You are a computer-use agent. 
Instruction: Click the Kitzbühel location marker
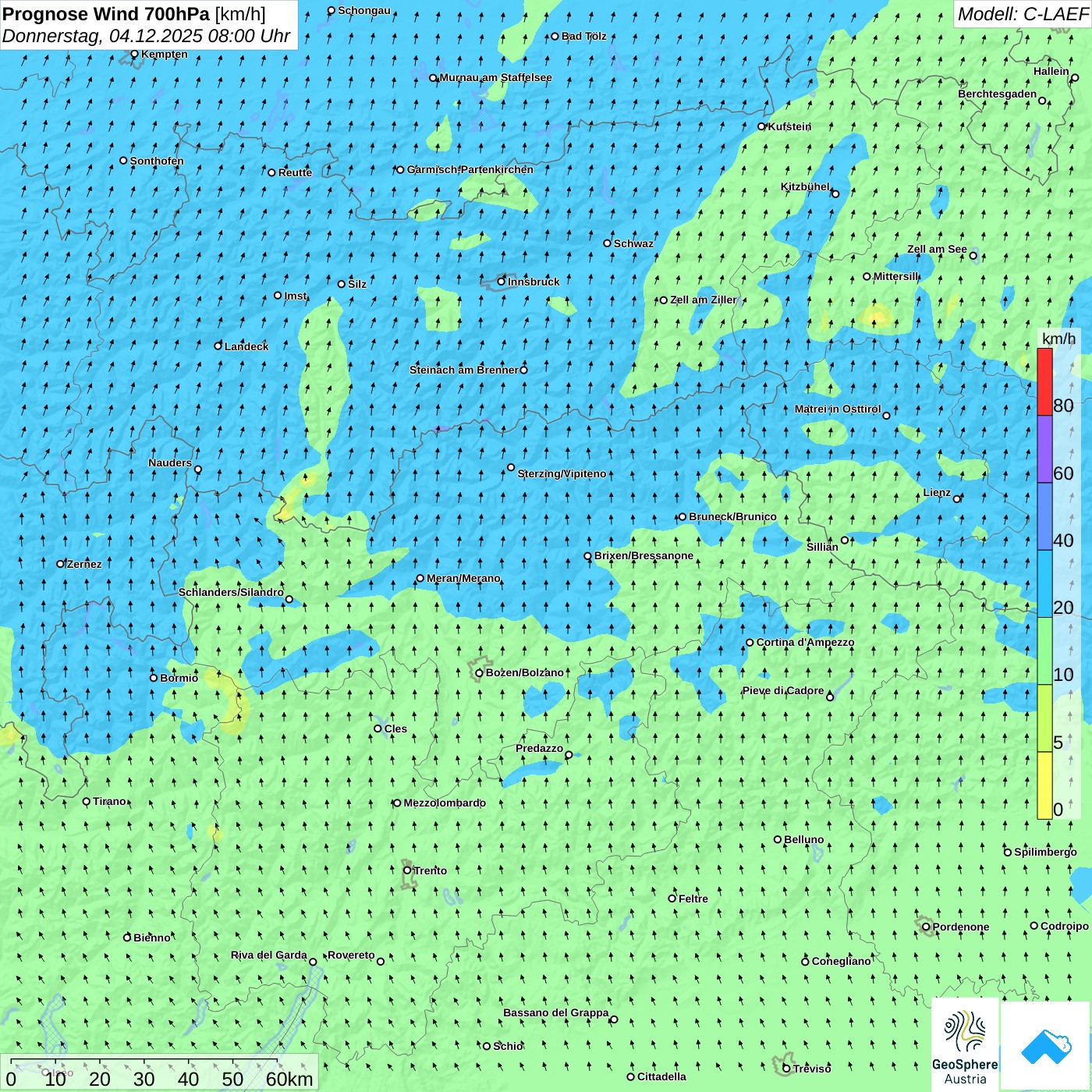(835, 193)
